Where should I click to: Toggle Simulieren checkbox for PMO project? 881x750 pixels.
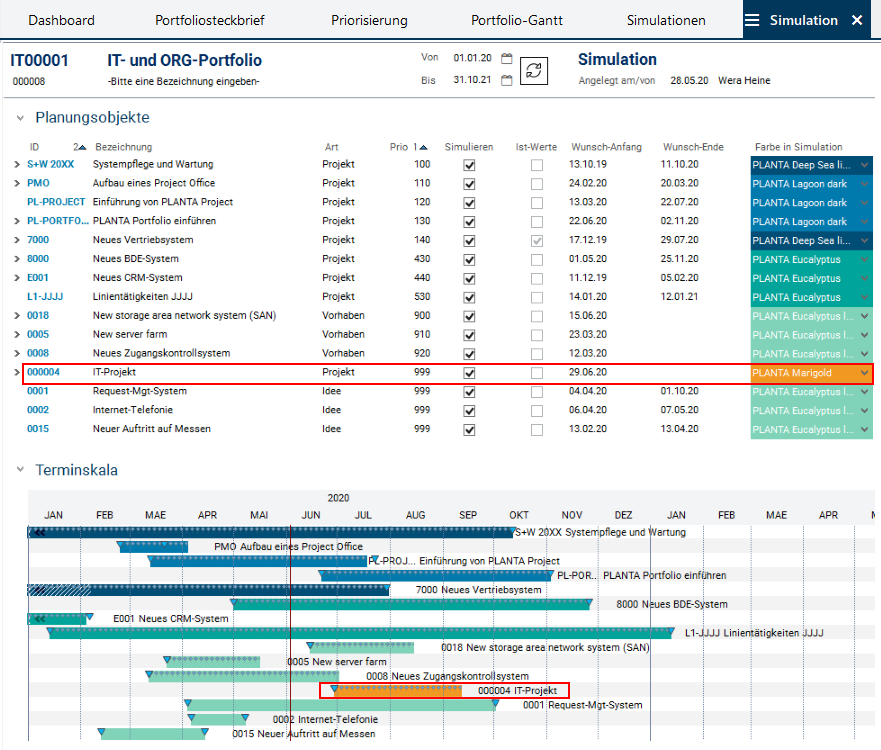pyautogui.click(x=470, y=184)
